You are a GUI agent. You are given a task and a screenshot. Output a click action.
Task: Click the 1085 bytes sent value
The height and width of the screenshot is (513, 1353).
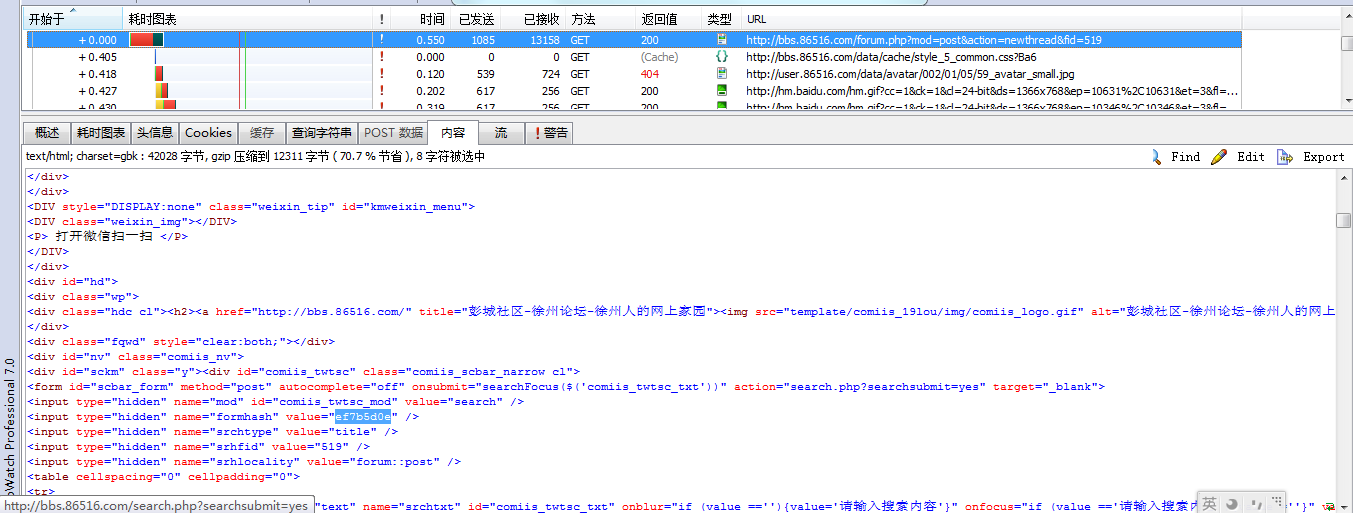click(x=483, y=40)
